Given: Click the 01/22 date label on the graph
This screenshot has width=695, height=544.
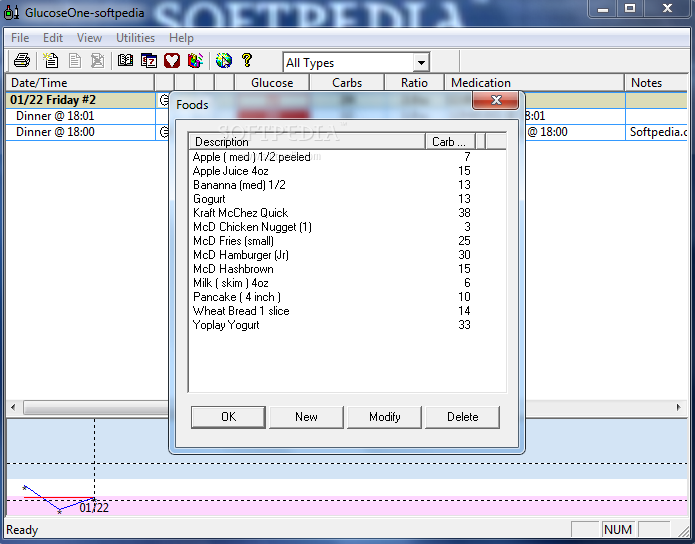Looking at the screenshot, I should click(x=94, y=508).
